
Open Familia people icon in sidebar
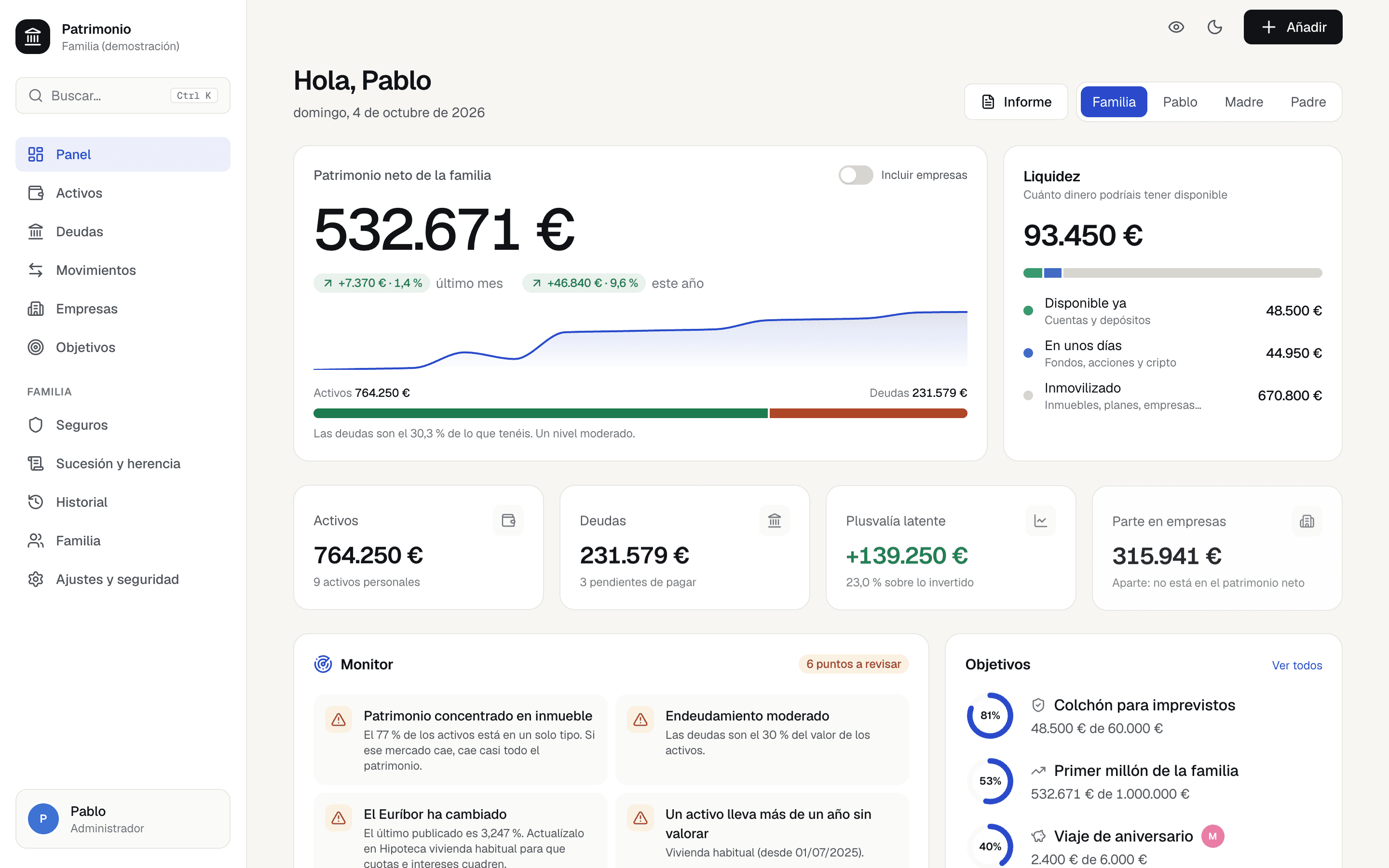click(x=36, y=540)
